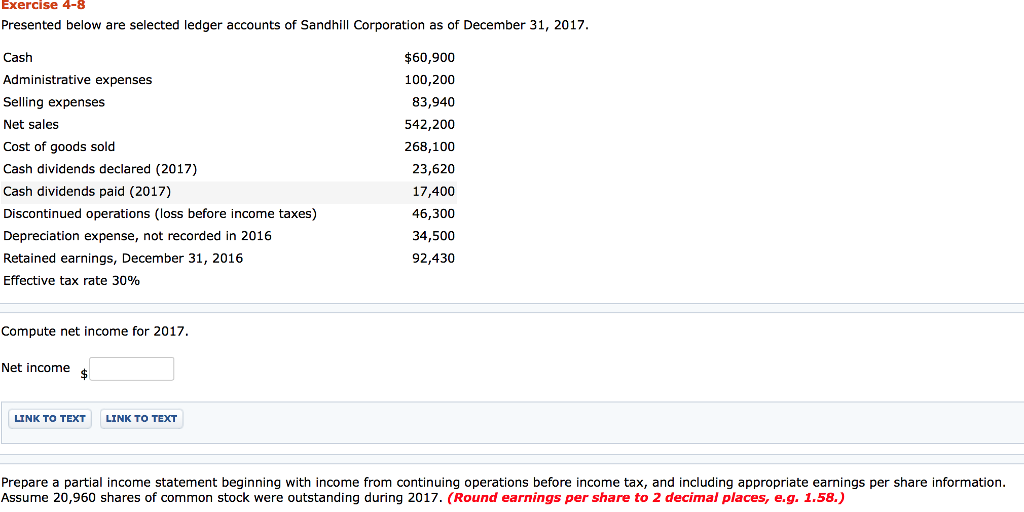The image size is (1024, 512).
Task: Open the left LINK TO TEXT button
Action: click(50, 419)
